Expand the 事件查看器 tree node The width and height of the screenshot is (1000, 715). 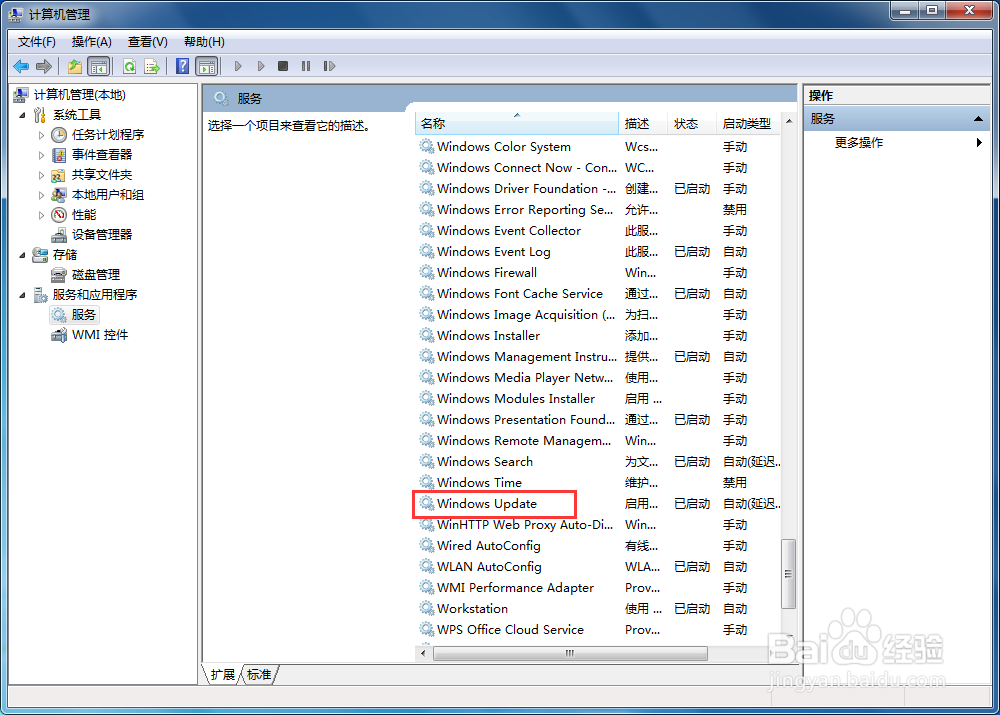click(41, 155)
